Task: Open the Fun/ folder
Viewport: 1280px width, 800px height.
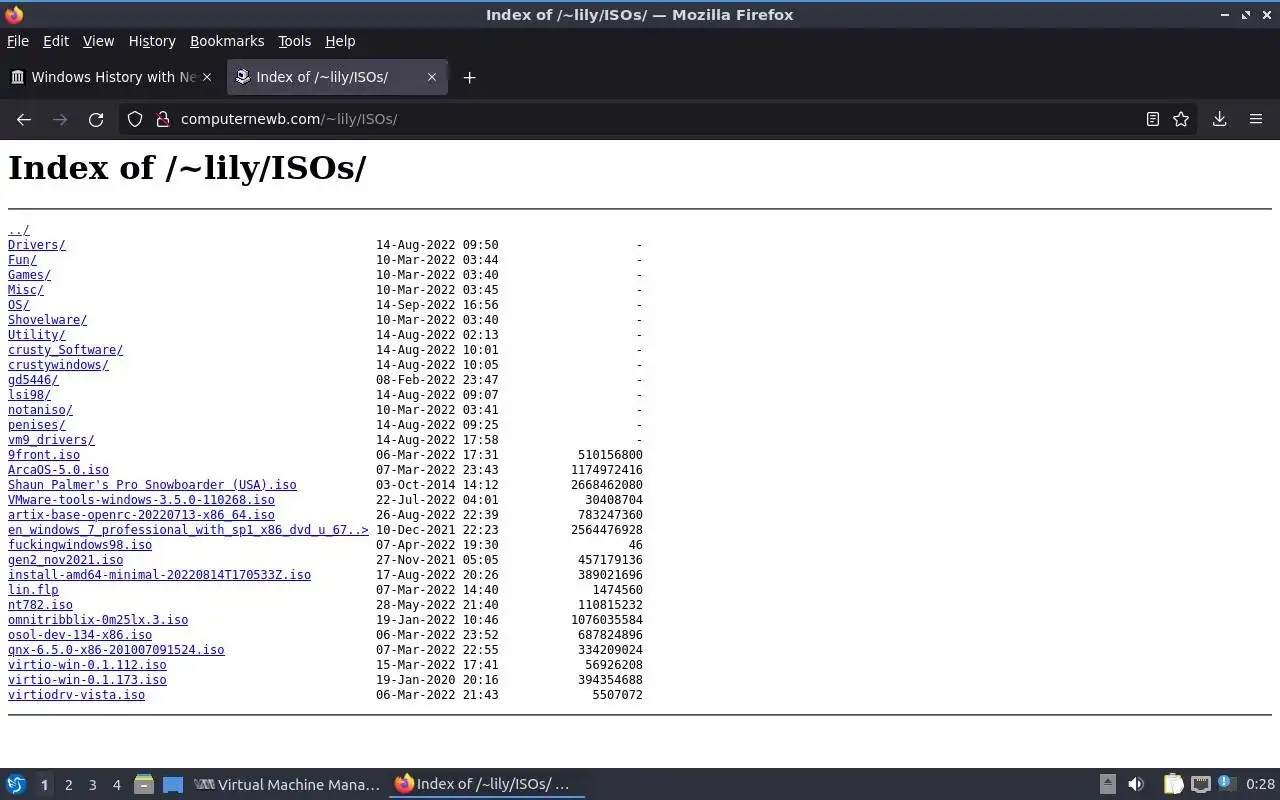Action: tap(22, 260)
